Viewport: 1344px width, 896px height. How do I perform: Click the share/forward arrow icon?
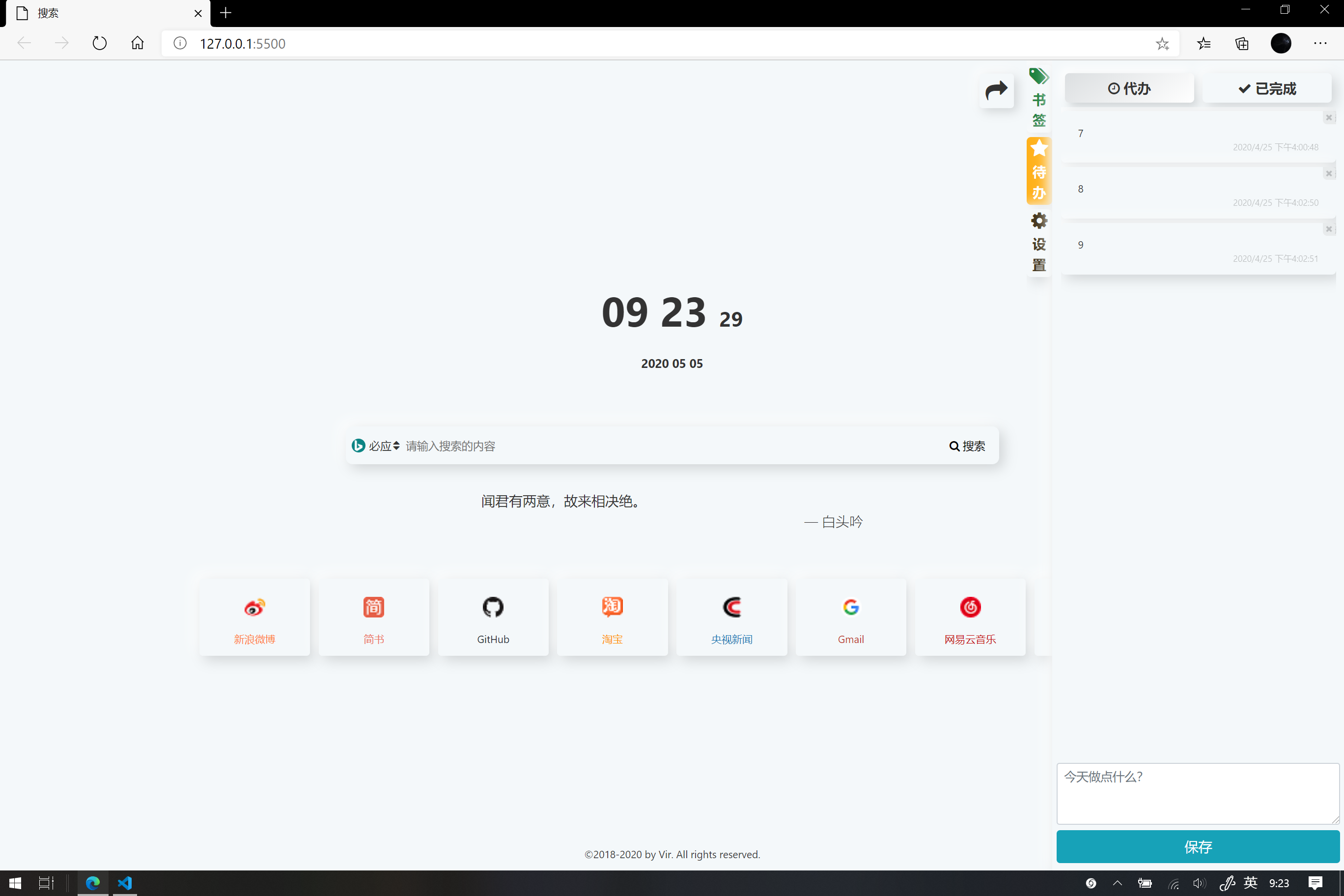coord(997,89)
